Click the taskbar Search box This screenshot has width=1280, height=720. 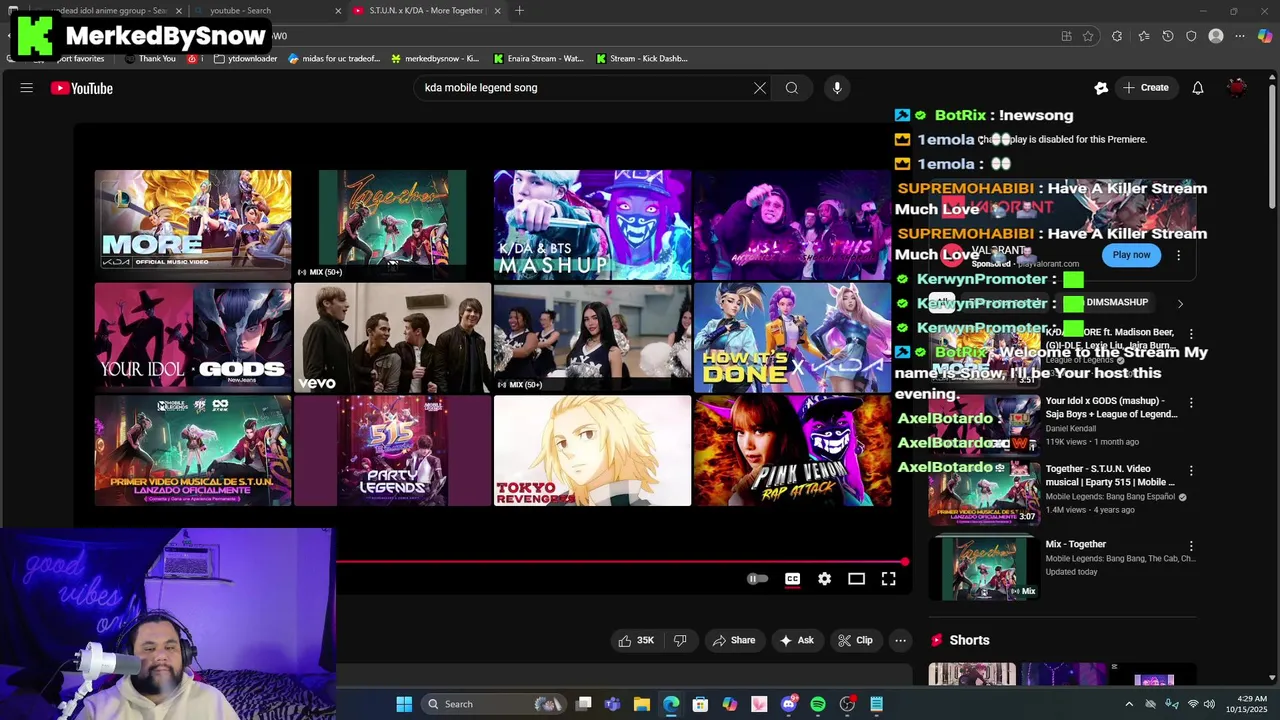coord(494,704)
